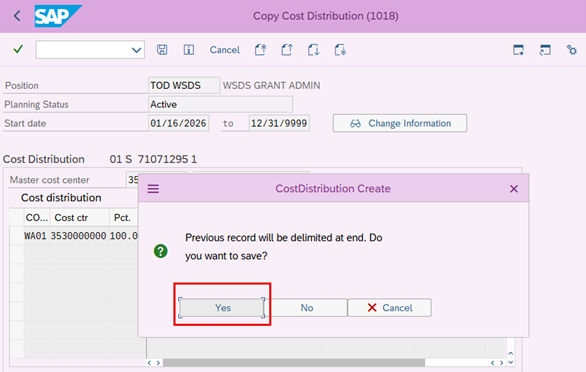The image size is (586, 372).
Task: Select the WA01 row selector box
Action: point(17,236)
